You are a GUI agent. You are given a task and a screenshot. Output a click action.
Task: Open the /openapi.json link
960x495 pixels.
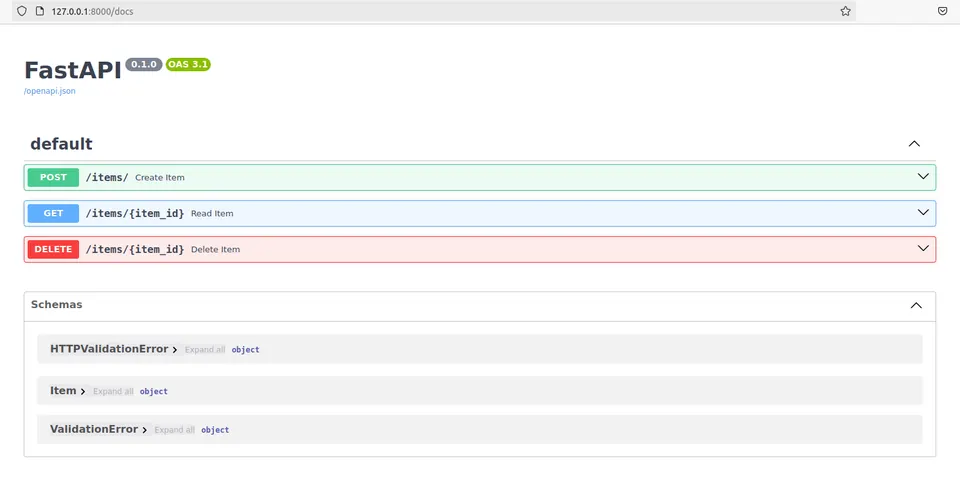click(50, 91)
